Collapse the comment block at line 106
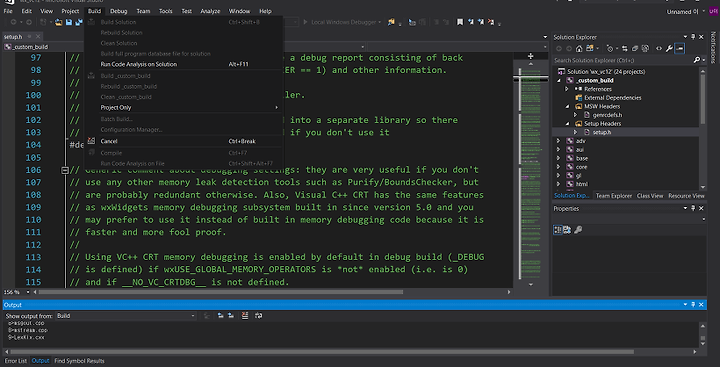This screenshot has width=720, height=367. tap(65, 170)
